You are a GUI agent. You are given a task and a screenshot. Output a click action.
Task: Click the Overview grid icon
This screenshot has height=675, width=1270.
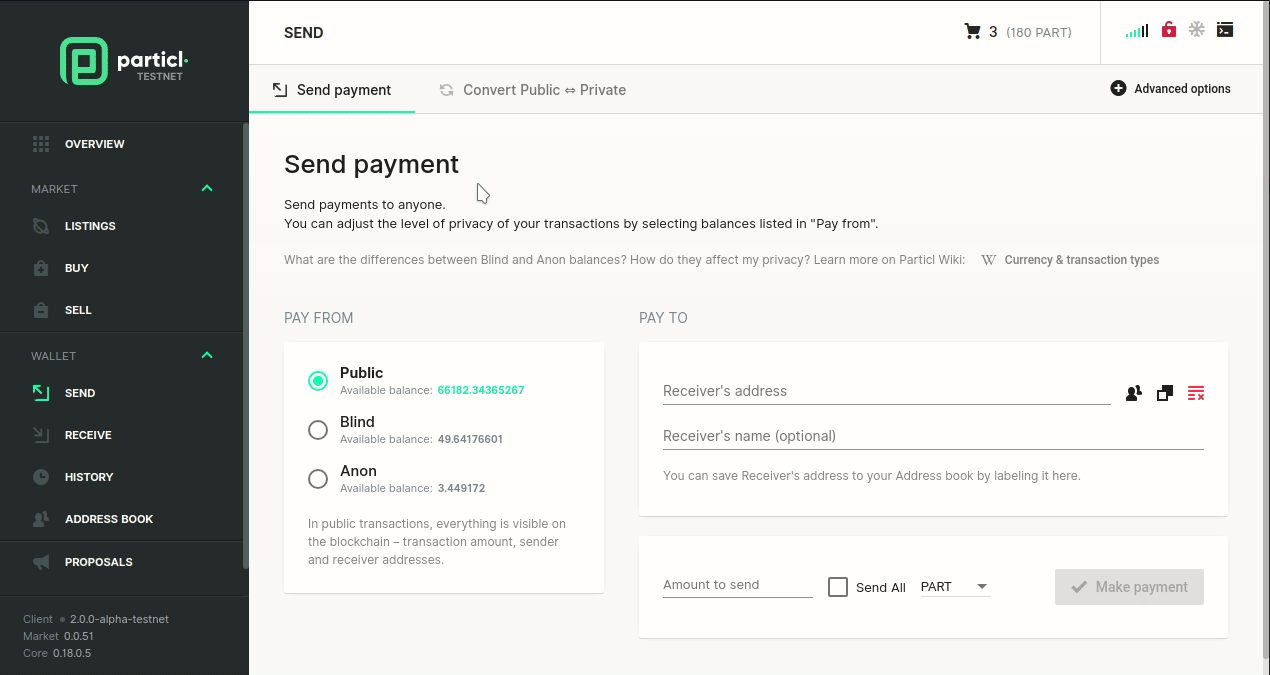[x=41, y=144]
